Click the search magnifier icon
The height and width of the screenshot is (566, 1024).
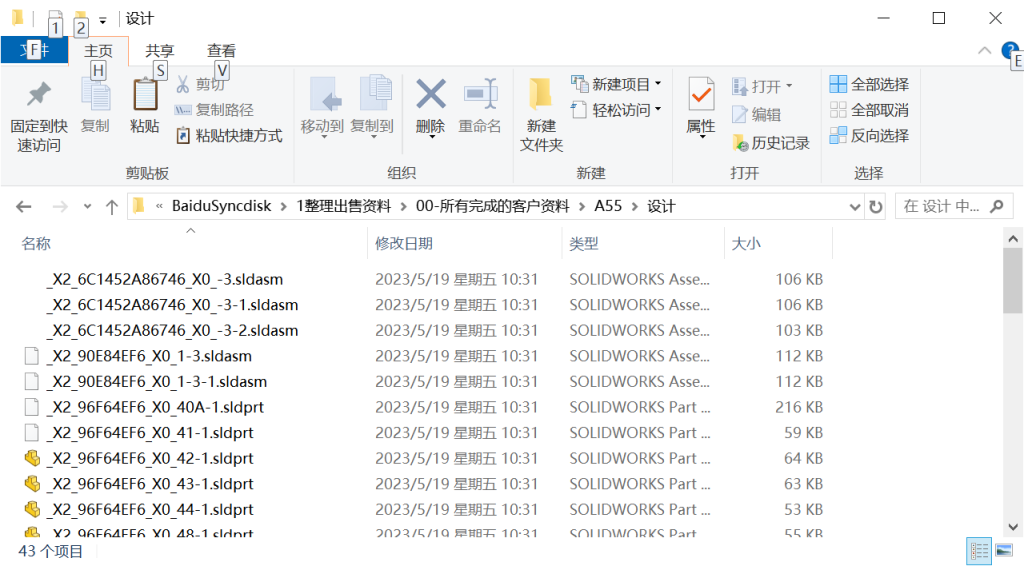(x=997, y=206)
